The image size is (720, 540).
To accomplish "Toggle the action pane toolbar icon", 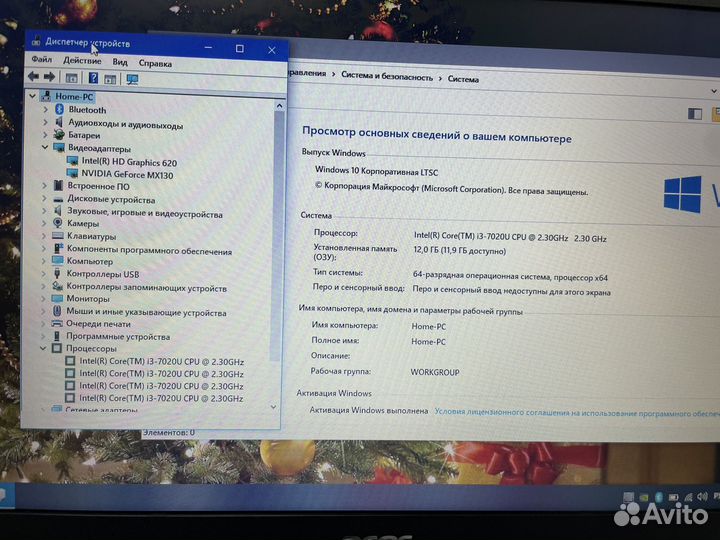I will pyautogui.click(x=110, y=79).
